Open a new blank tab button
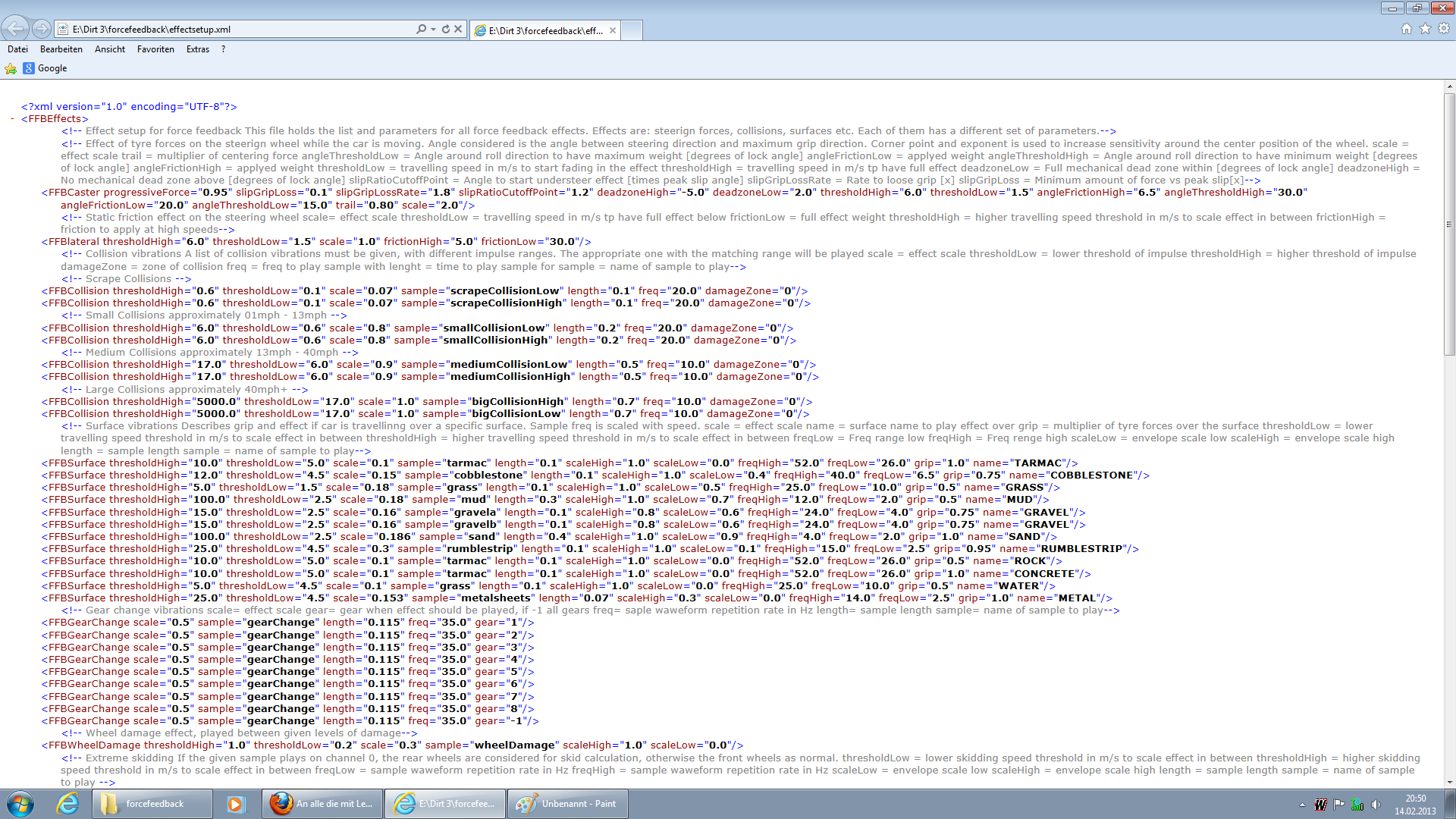The width and height of the screenshot is (1456, 819). 632,30
